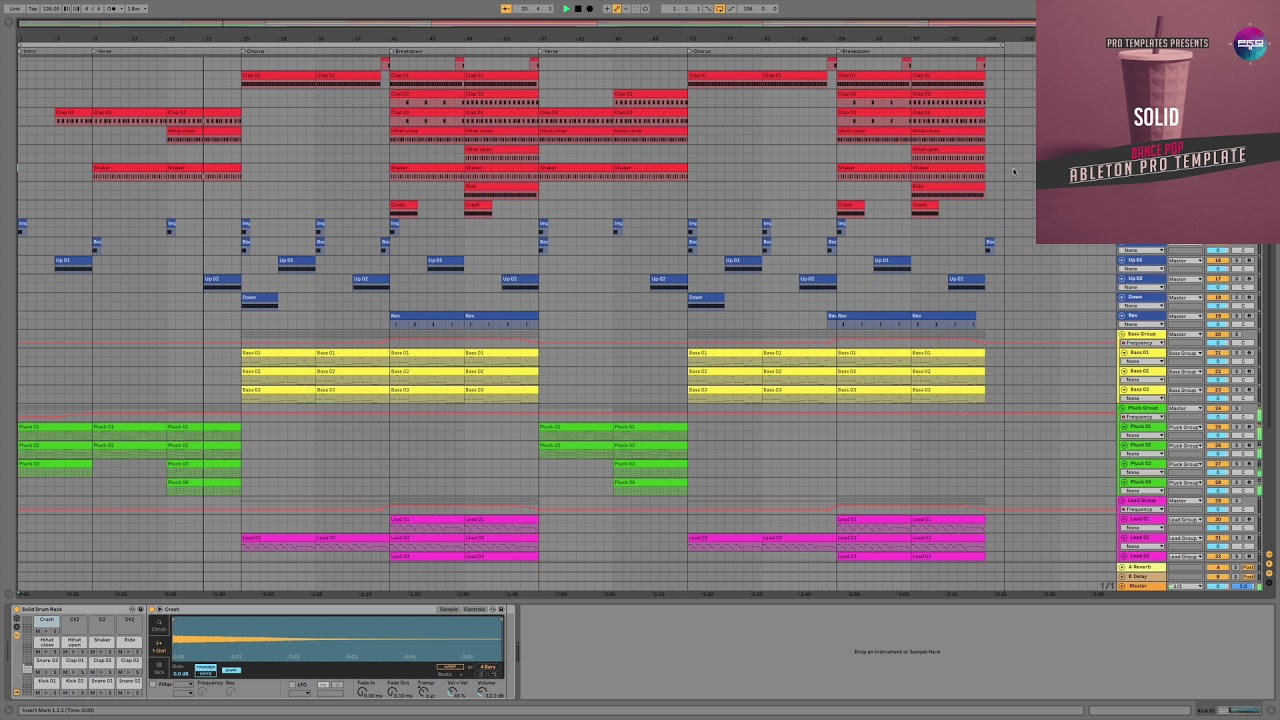The image size is (1280, 720).
Task: Toggle Solid Drum Rack device activator
Action: (17, 609)
